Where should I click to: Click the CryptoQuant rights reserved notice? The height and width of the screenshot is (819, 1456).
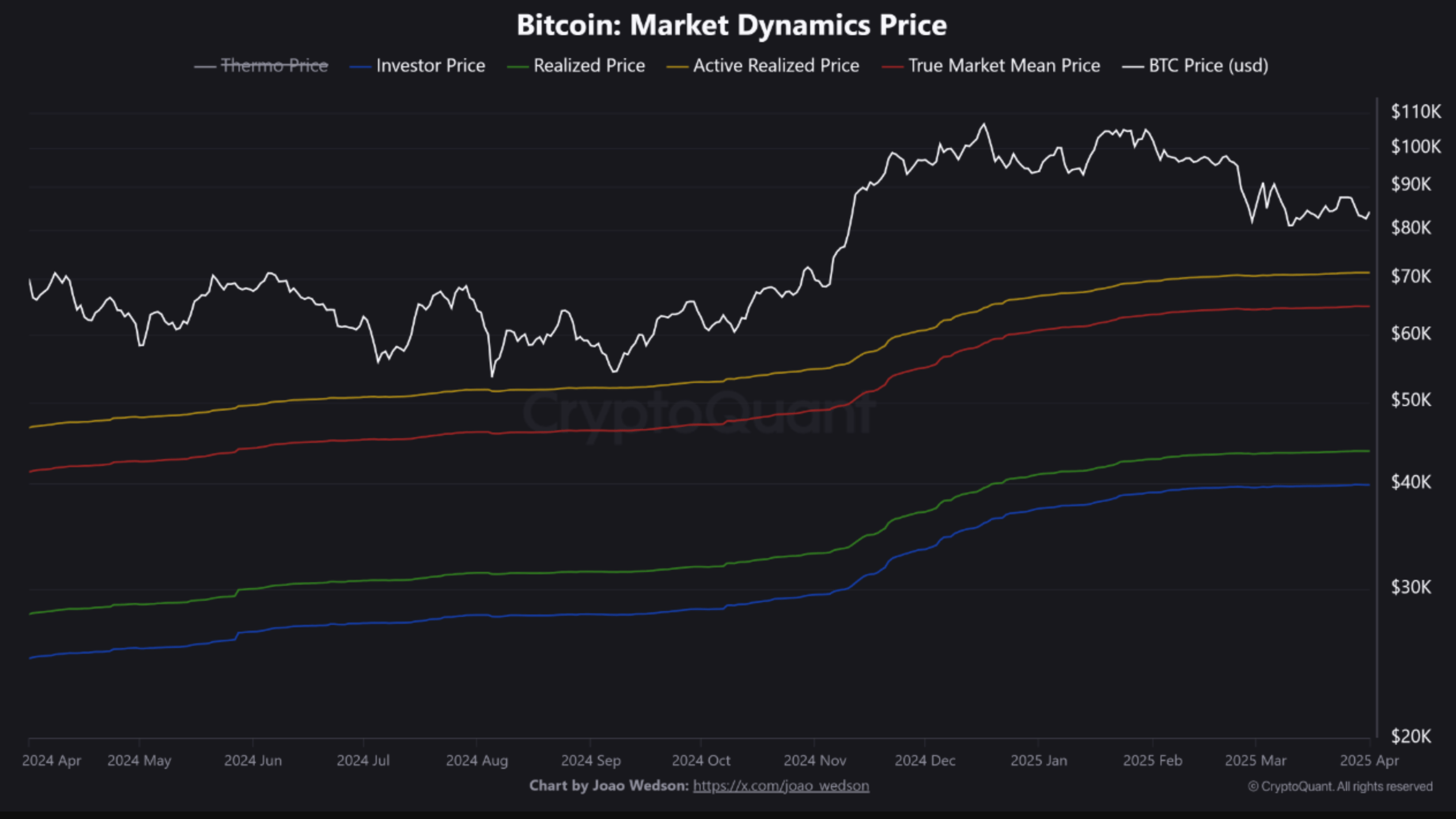pos(1340,787)
